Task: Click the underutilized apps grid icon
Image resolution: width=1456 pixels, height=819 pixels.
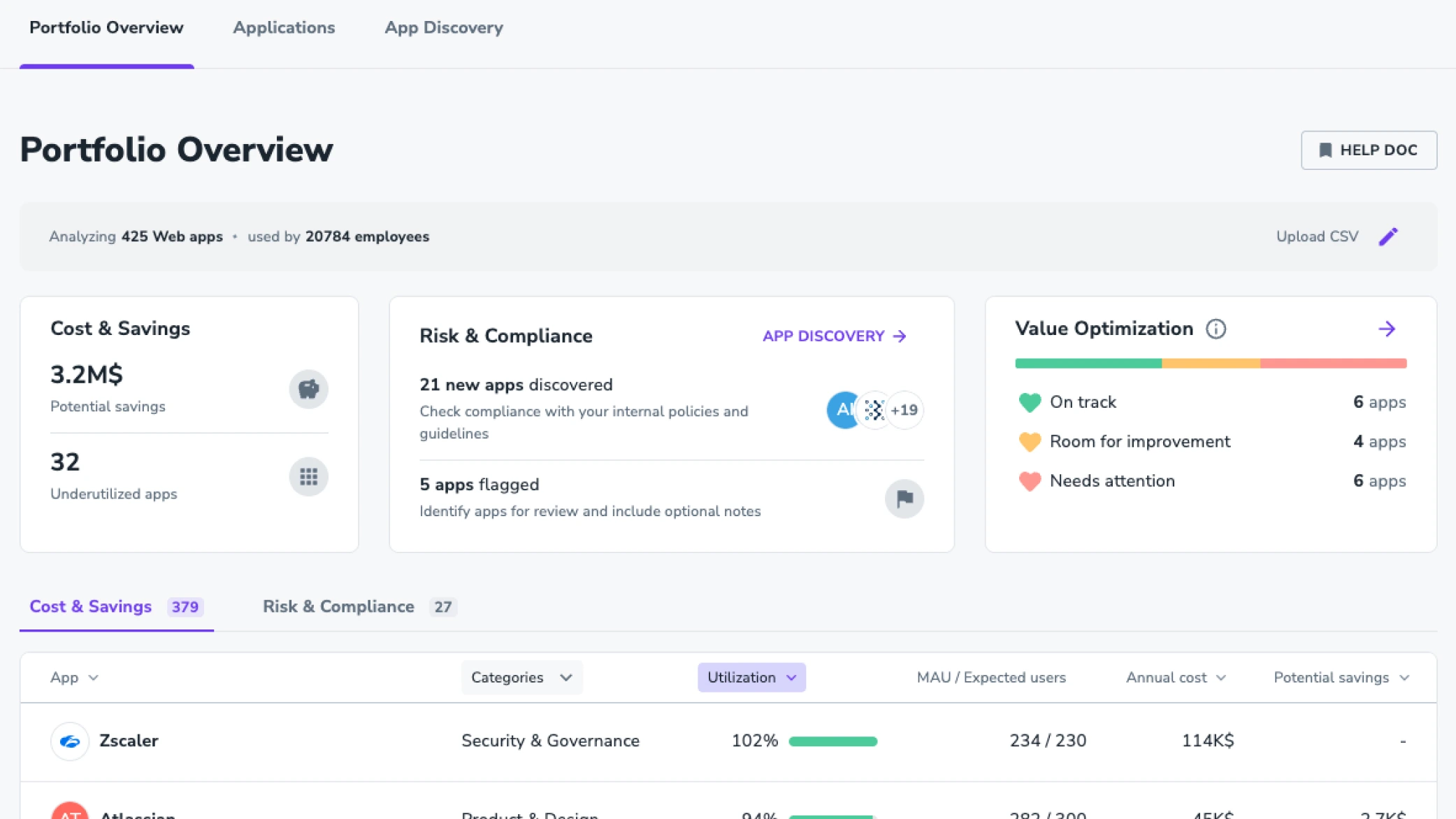Action: point(308,477)
